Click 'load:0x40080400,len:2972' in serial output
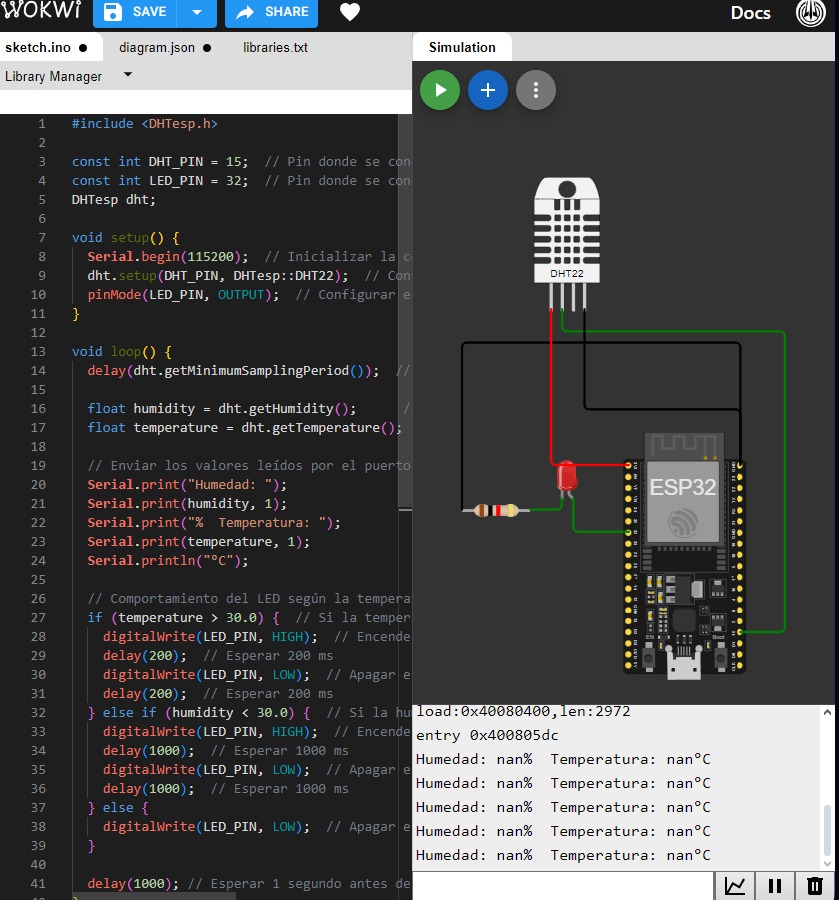Image resolution: width=839 pixels, height=900 pixels. (523, 711)
